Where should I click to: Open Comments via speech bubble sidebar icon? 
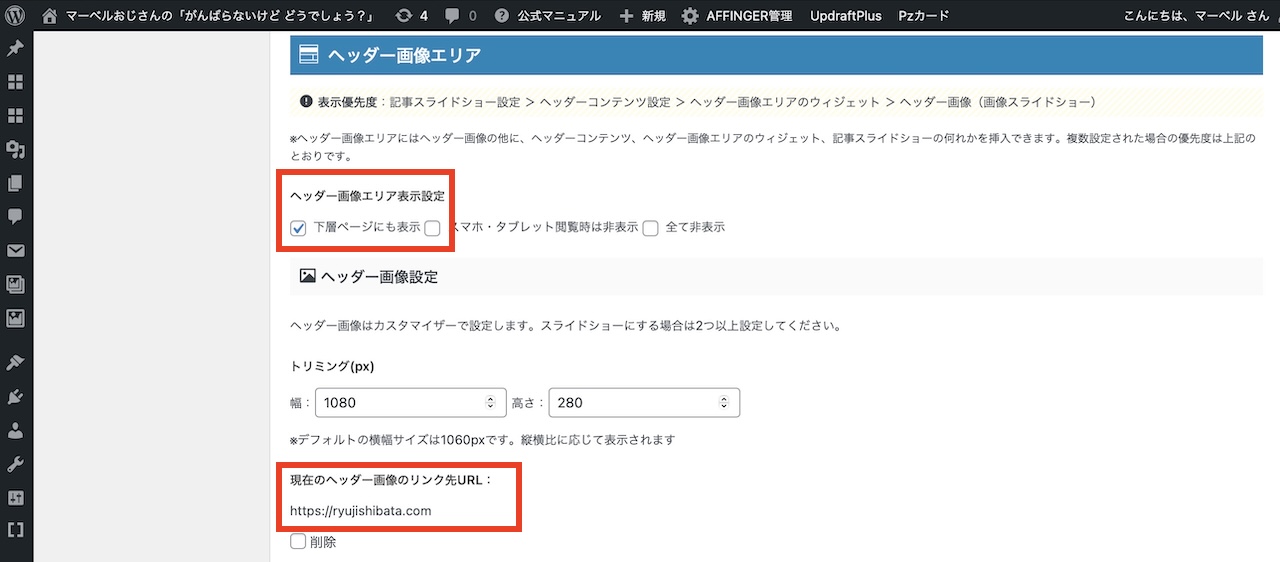(x=16, y=217)
